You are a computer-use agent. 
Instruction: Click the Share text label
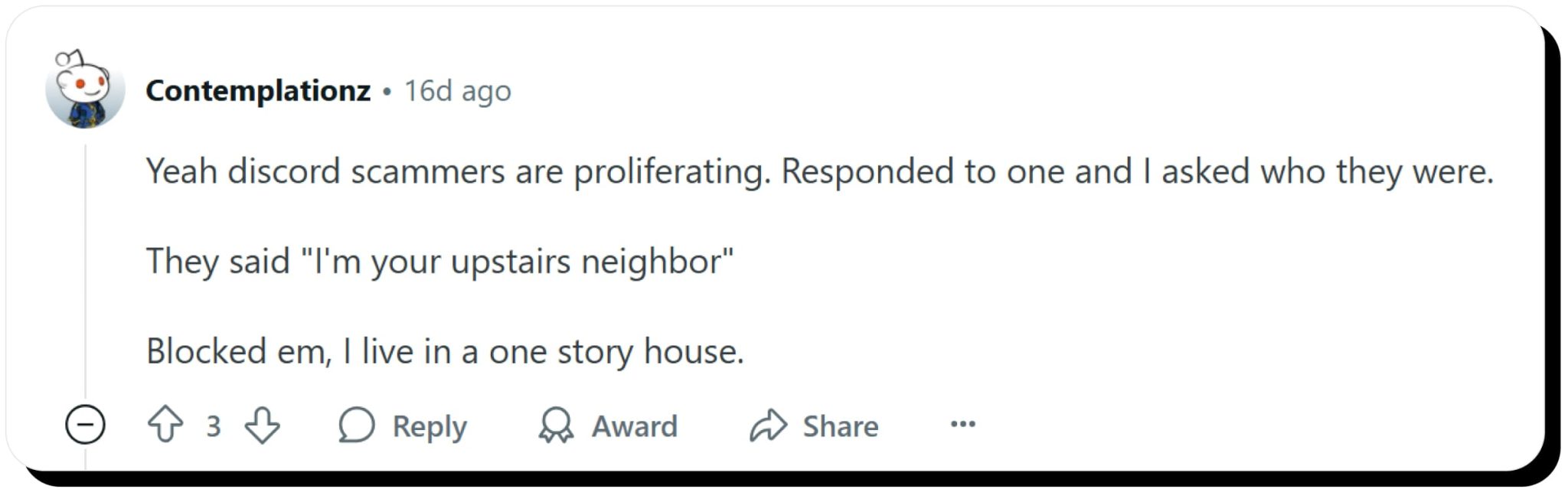(840, 426)
